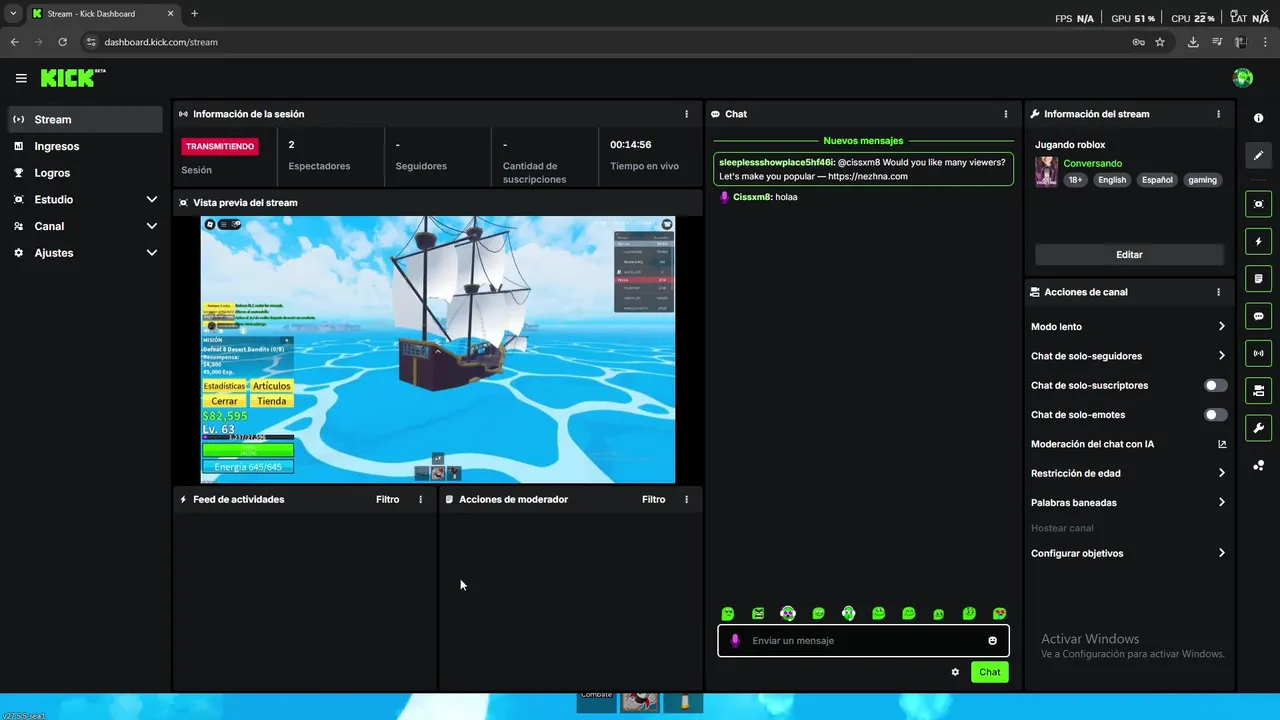
Task: Open a new browser tab
Action: (194, 14)
